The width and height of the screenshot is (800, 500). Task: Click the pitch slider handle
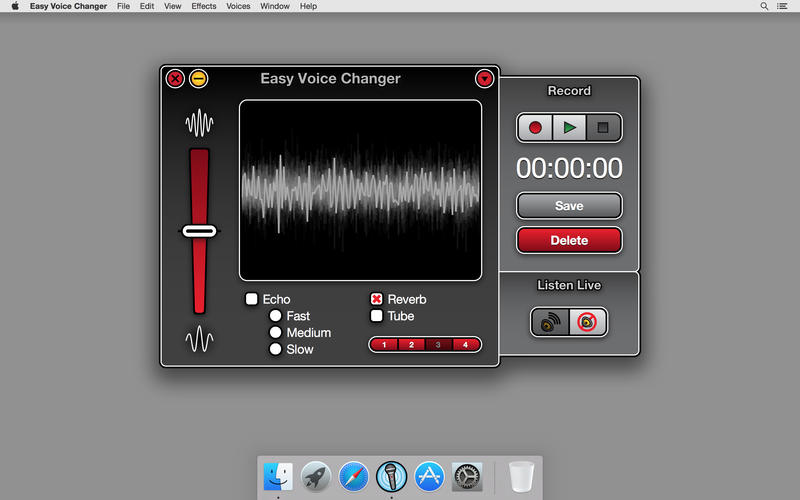pyautogui.click(x=199, y=231)
